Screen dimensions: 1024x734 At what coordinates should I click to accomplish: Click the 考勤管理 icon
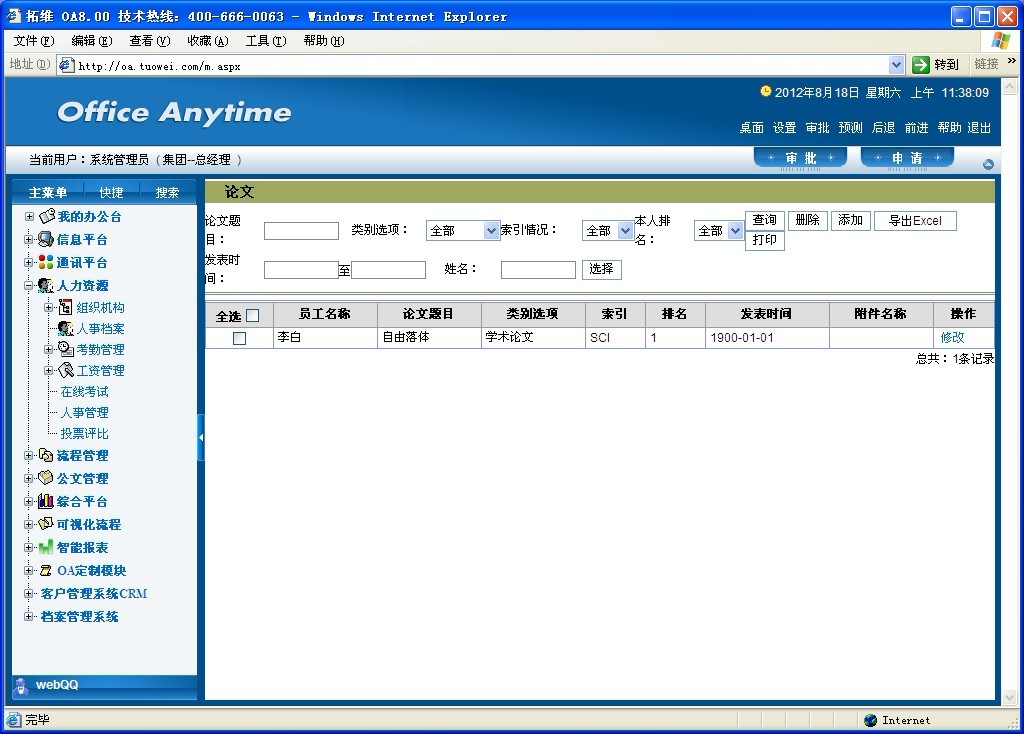pyautogui.click(x=66, y=349)
